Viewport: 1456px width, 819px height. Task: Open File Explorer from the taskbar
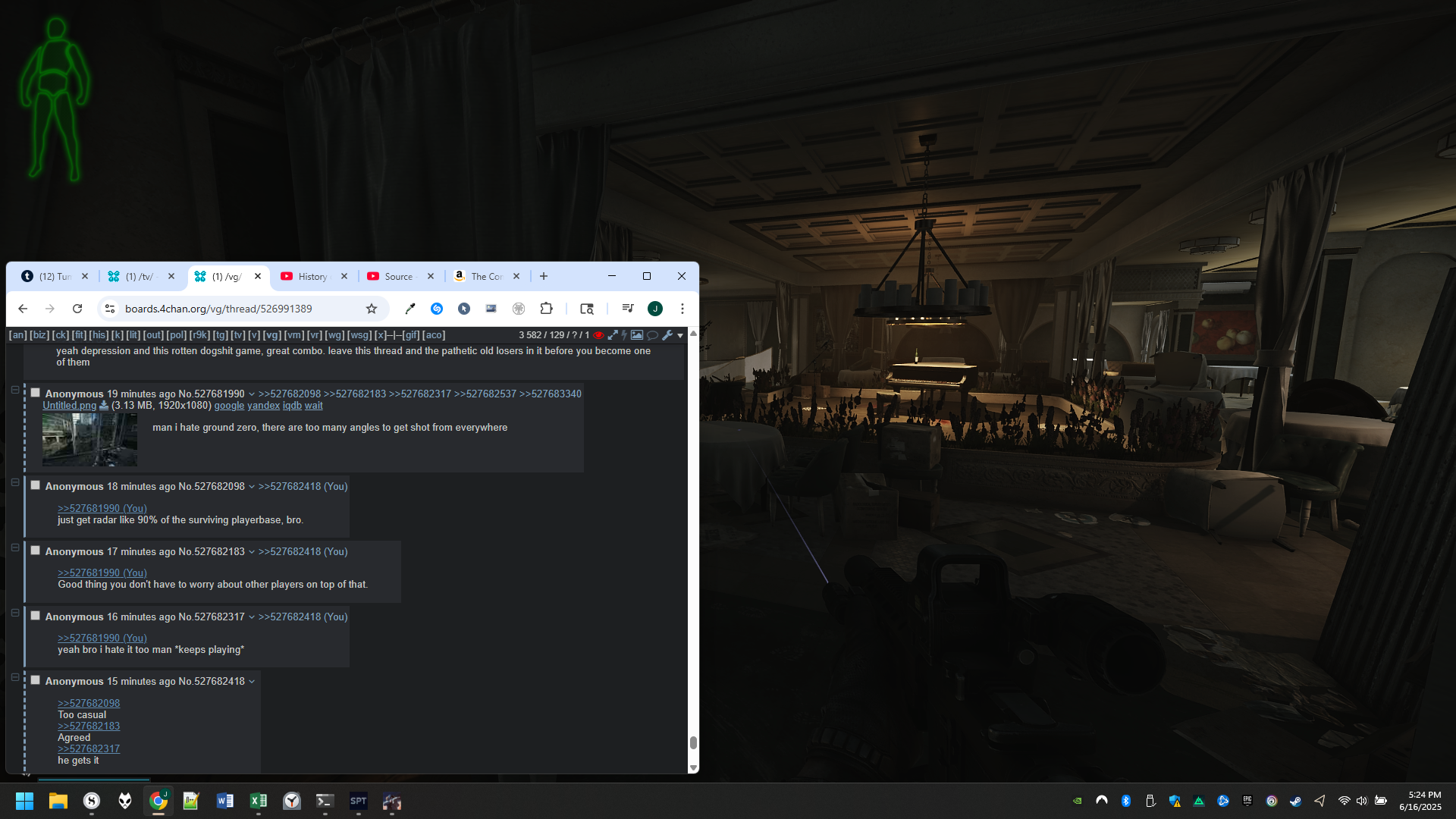click(58, 801)
